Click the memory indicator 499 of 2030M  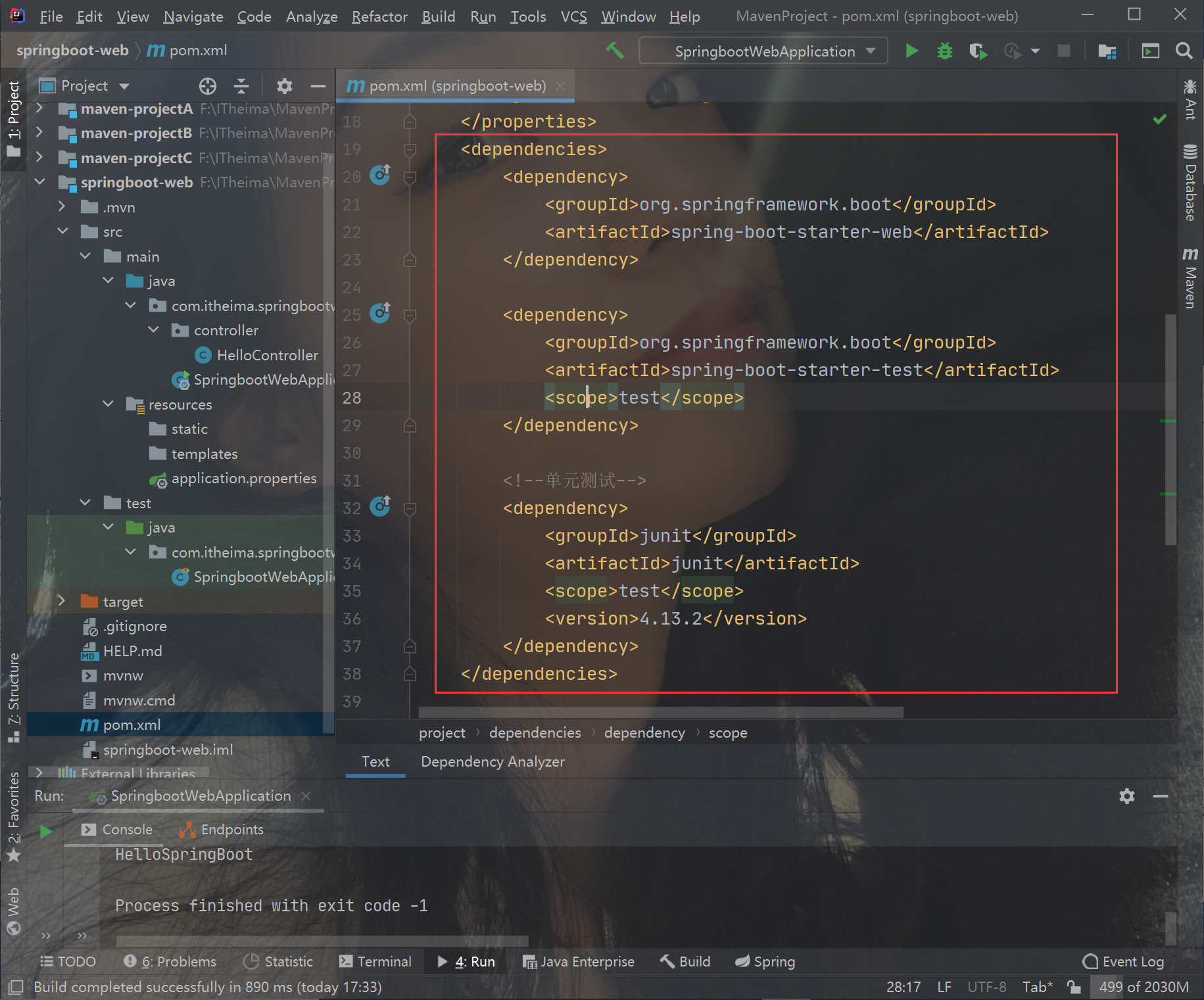[1144, 987]
